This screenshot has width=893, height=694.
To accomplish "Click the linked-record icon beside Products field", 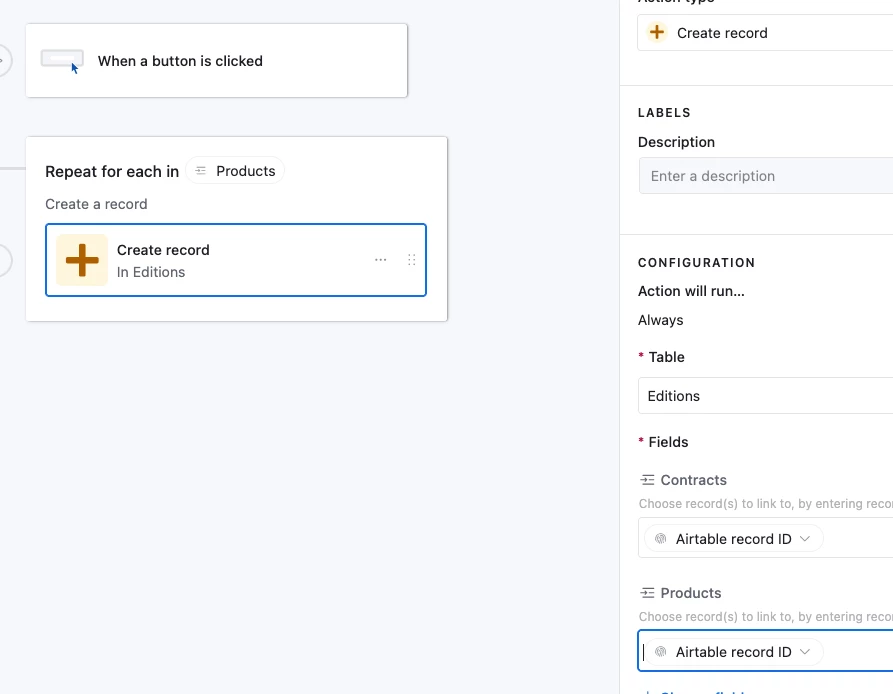I will tap(647, 593).
